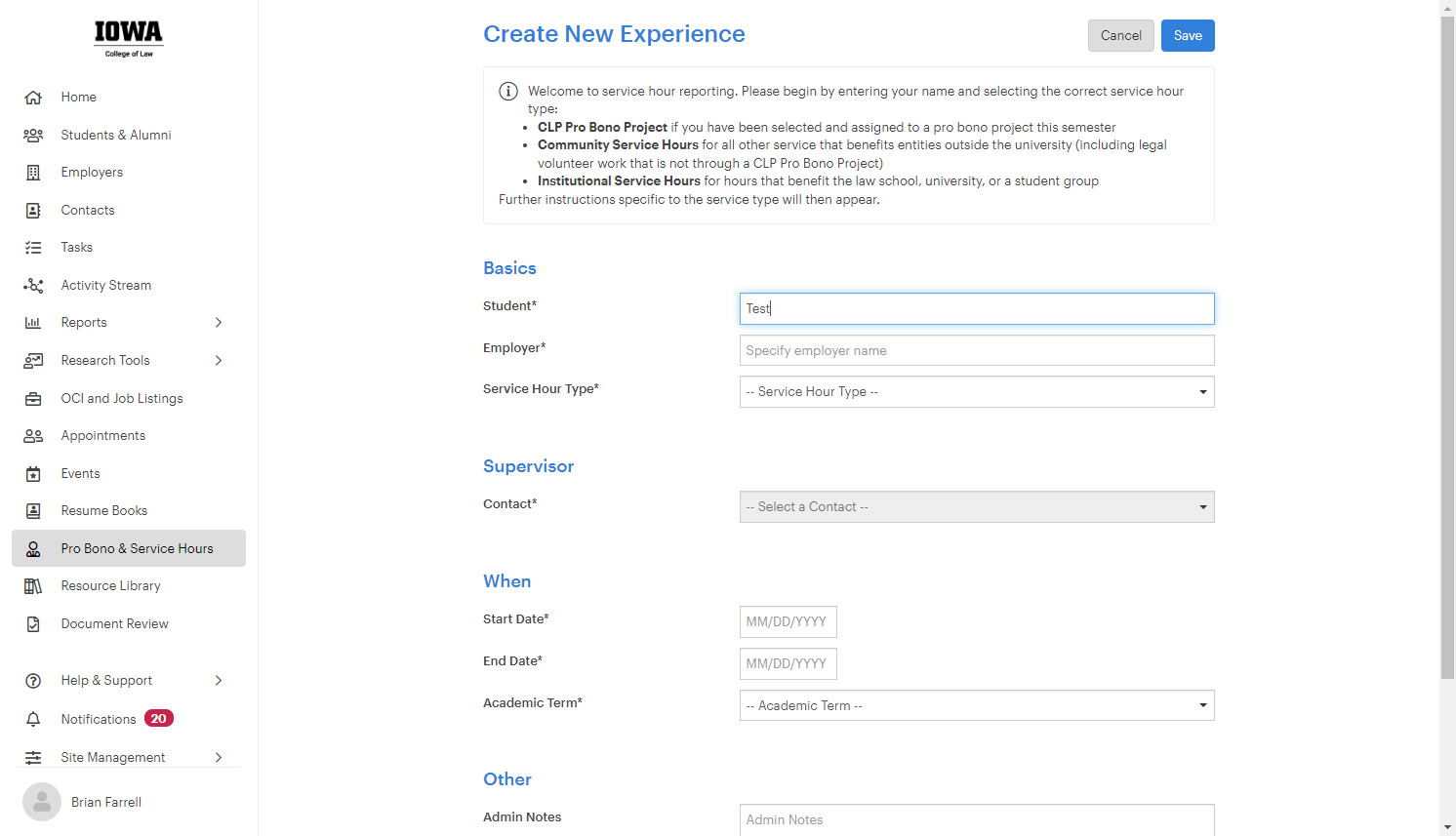Expand the Help & Support submenu chevron

point(219,681)
